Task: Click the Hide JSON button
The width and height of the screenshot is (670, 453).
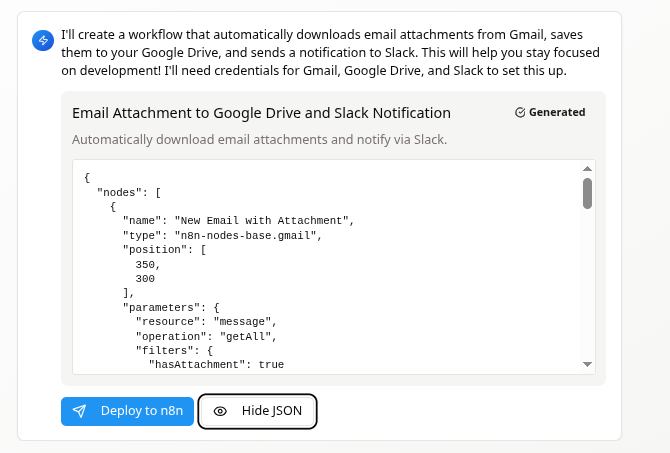Action: (x=257, y=411)
